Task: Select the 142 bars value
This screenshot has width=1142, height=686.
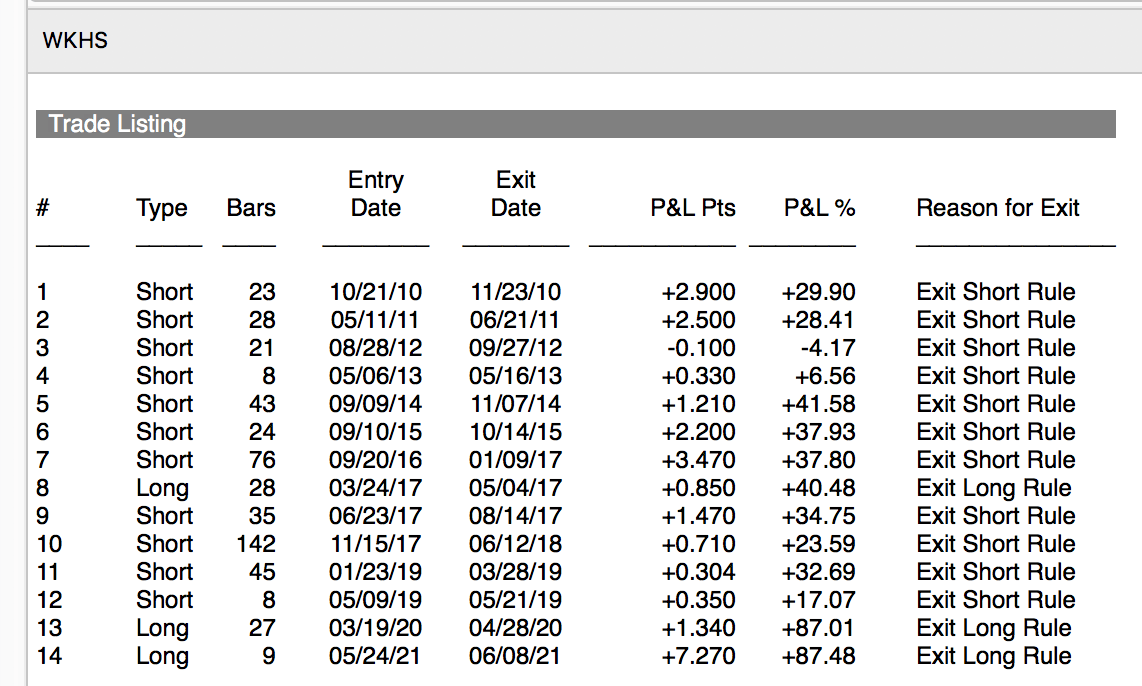Action: [256, 544]
